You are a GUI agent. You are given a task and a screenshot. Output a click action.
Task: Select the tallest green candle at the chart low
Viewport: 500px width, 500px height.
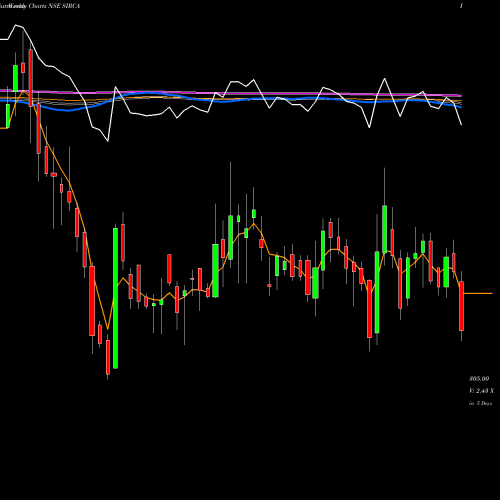pos(115,298)
